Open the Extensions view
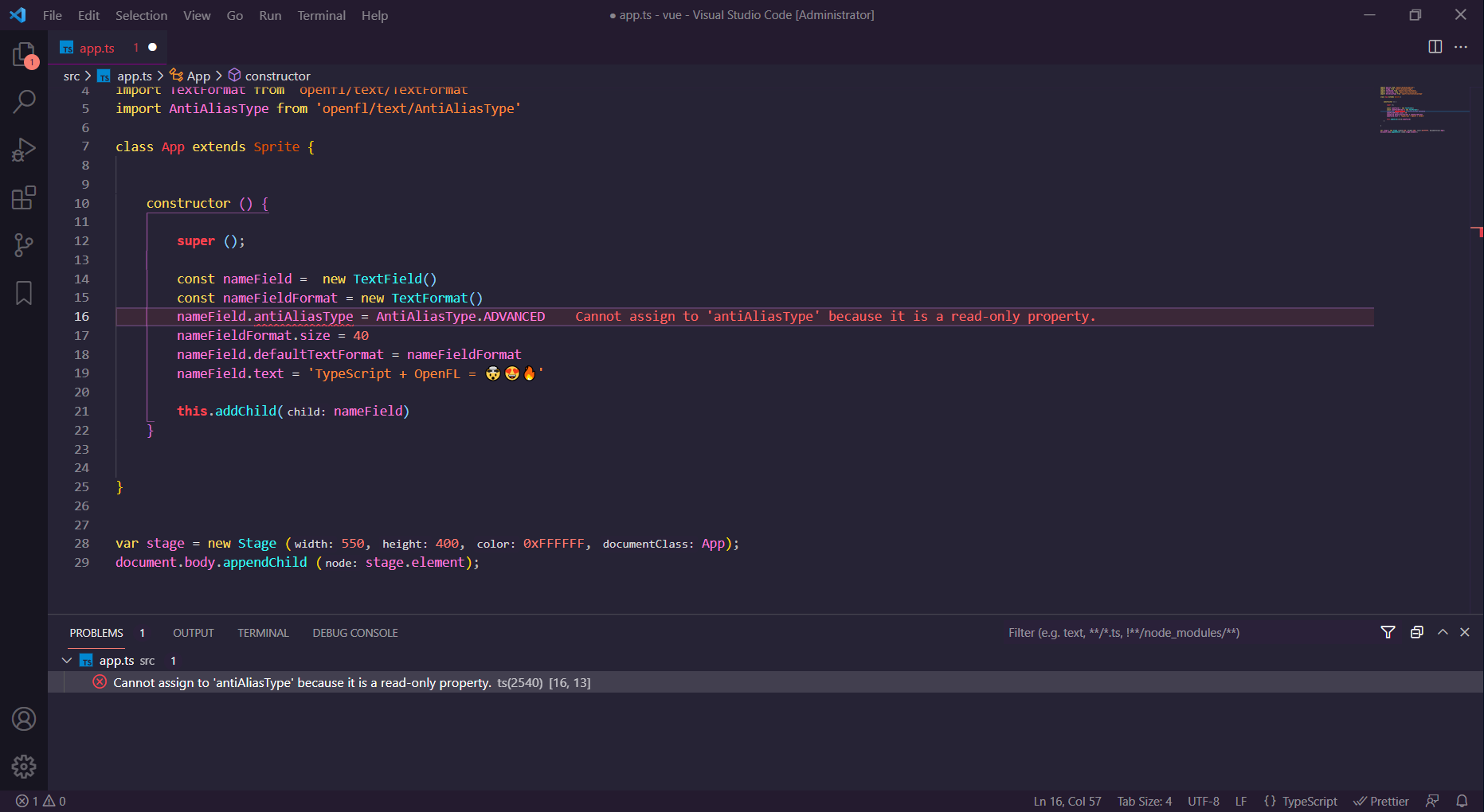This screenshot has width=1484, height=812. point(24,197)
